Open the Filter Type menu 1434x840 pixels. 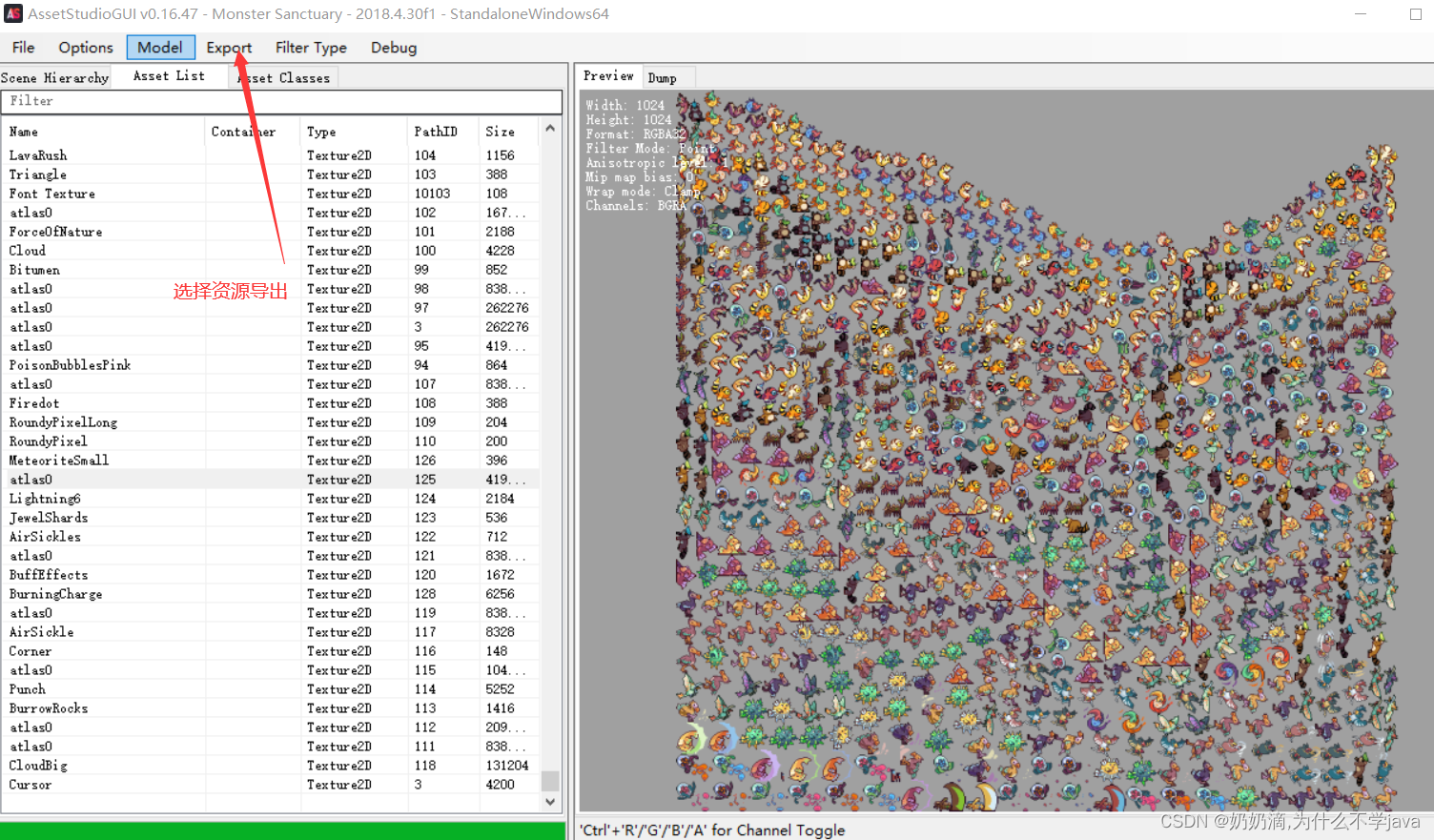point(311,47)
